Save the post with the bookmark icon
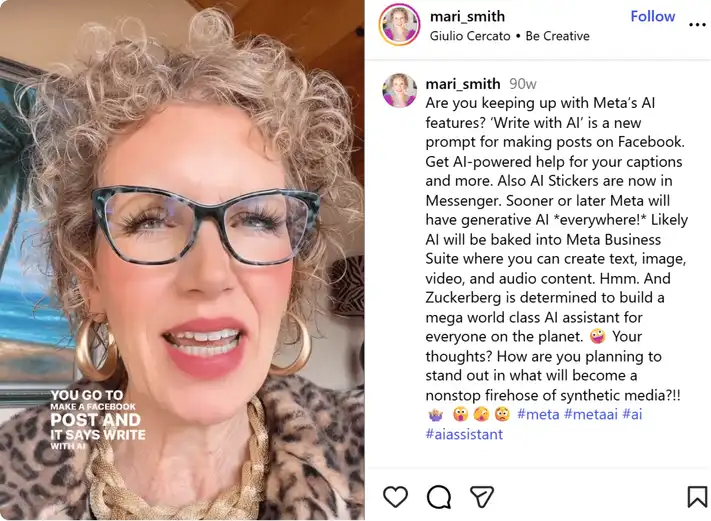 tap(697, 497)
